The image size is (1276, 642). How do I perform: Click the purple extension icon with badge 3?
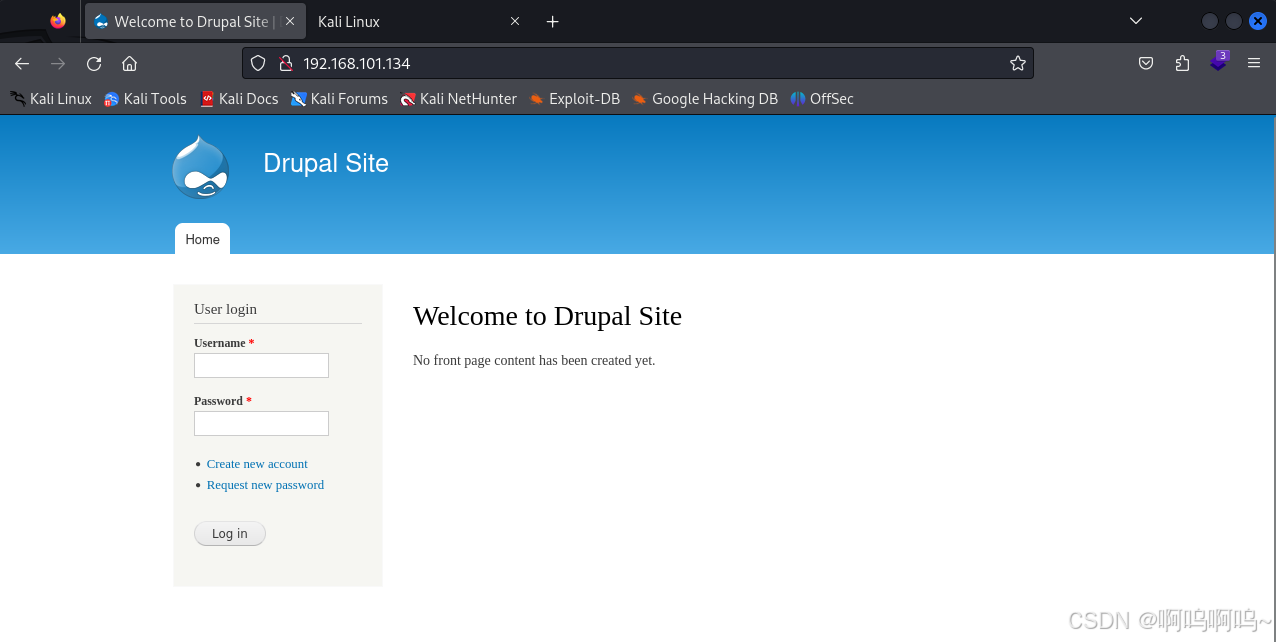click(x=1218, y=62)
